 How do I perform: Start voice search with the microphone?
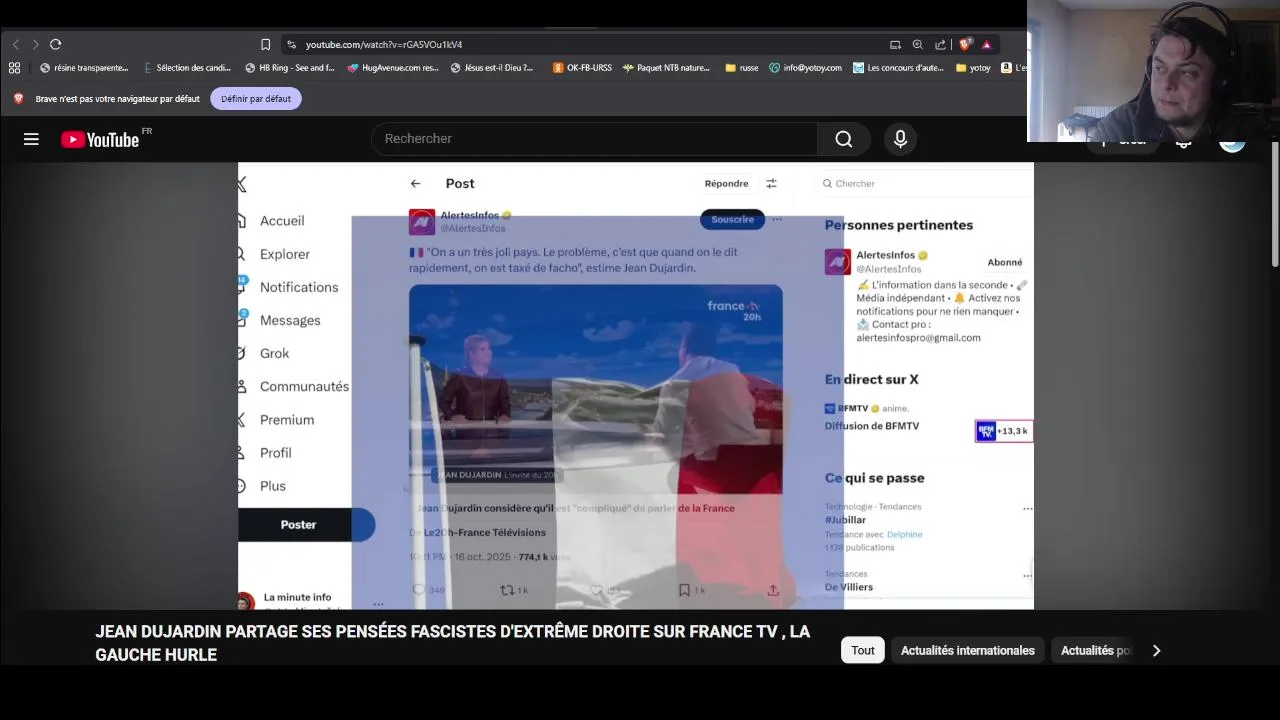coord(900,139)
